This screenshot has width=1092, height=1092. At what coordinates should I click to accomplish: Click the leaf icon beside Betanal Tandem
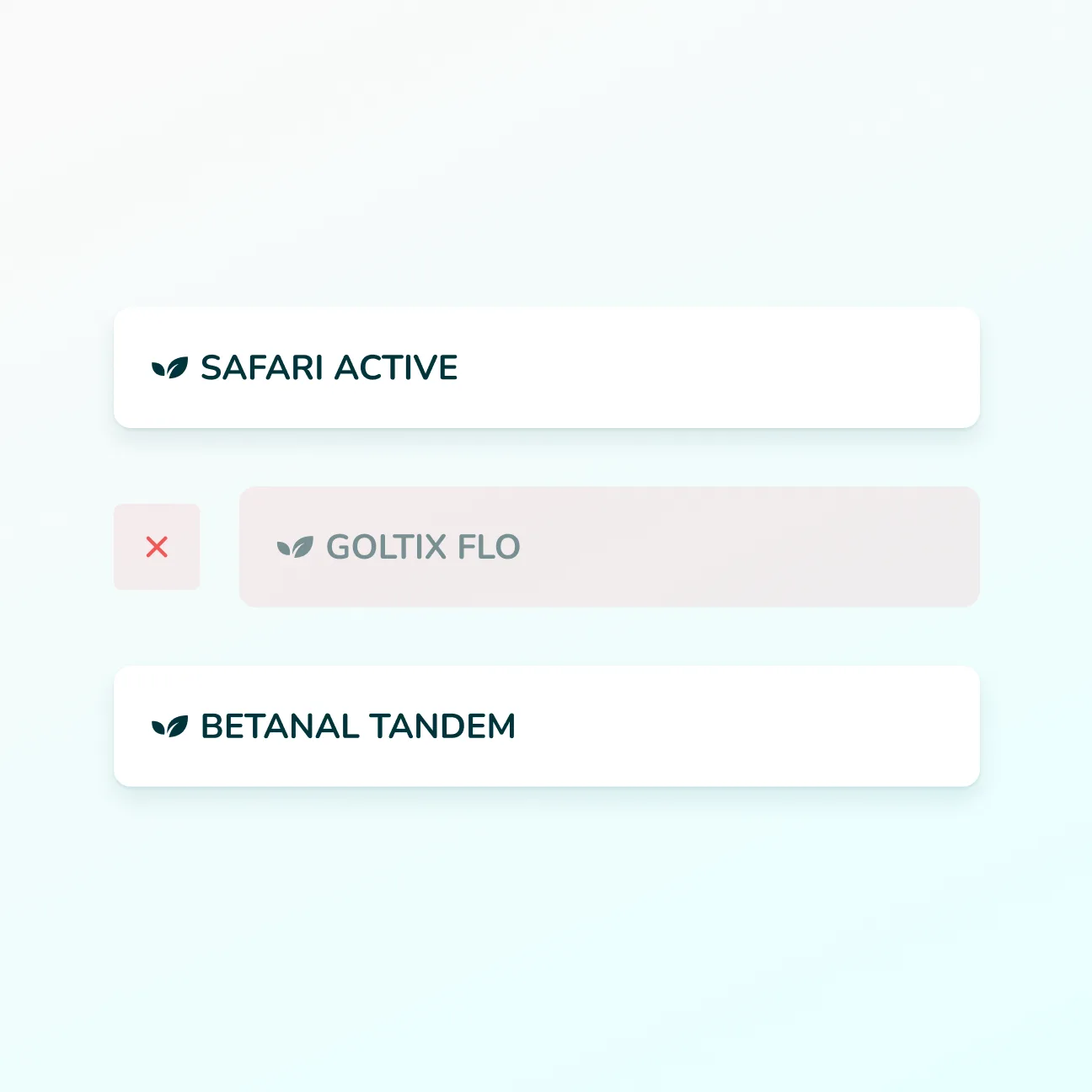pos(169,726)
